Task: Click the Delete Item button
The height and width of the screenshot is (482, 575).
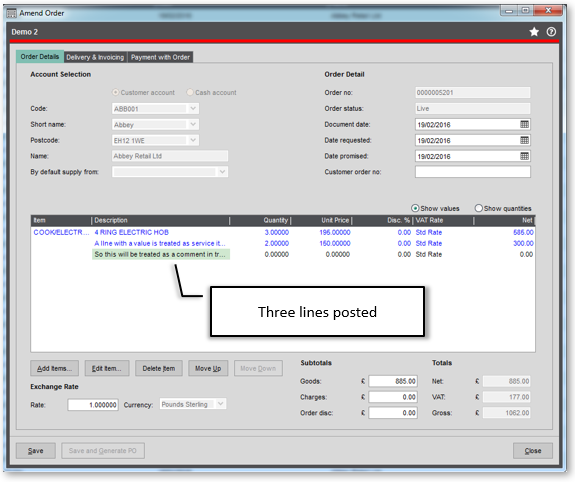Action: click(x=159, y=368)
